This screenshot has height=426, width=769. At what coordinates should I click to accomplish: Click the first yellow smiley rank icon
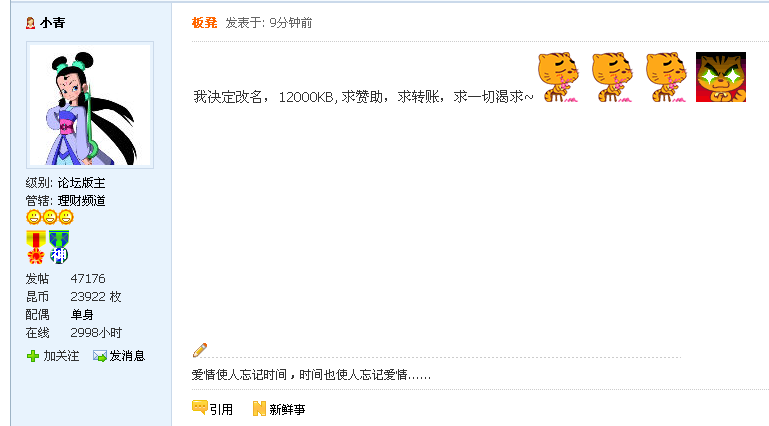pyautogui.click(x=33, y=217)
